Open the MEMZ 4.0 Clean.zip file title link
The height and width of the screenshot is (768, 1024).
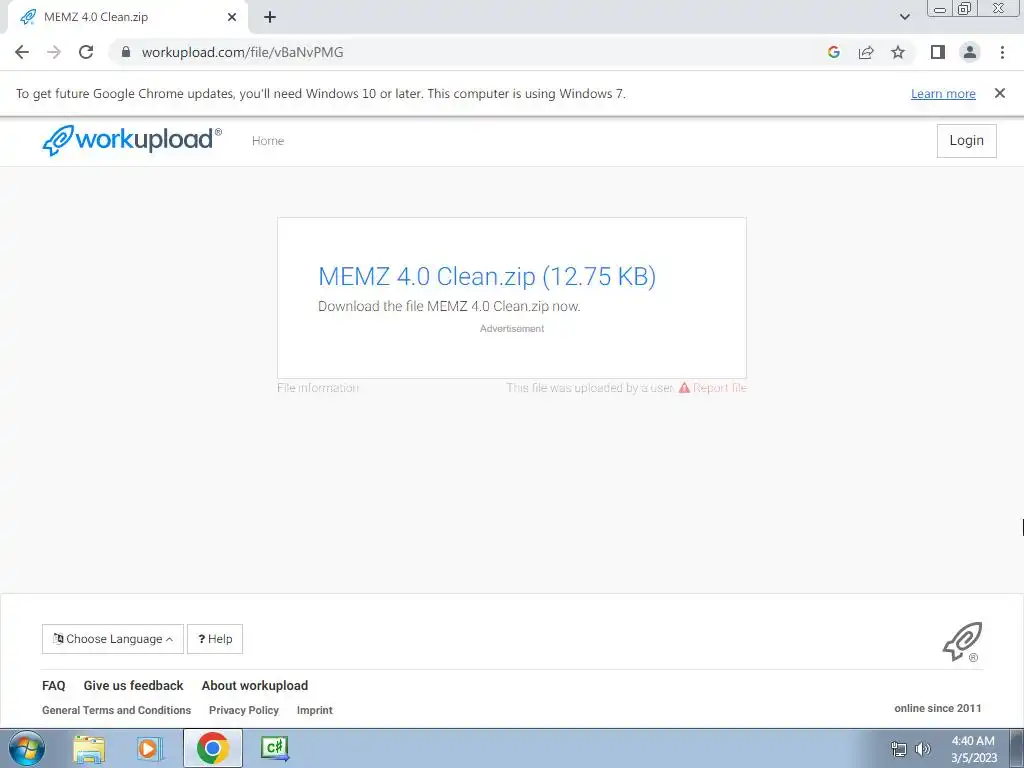487,276
